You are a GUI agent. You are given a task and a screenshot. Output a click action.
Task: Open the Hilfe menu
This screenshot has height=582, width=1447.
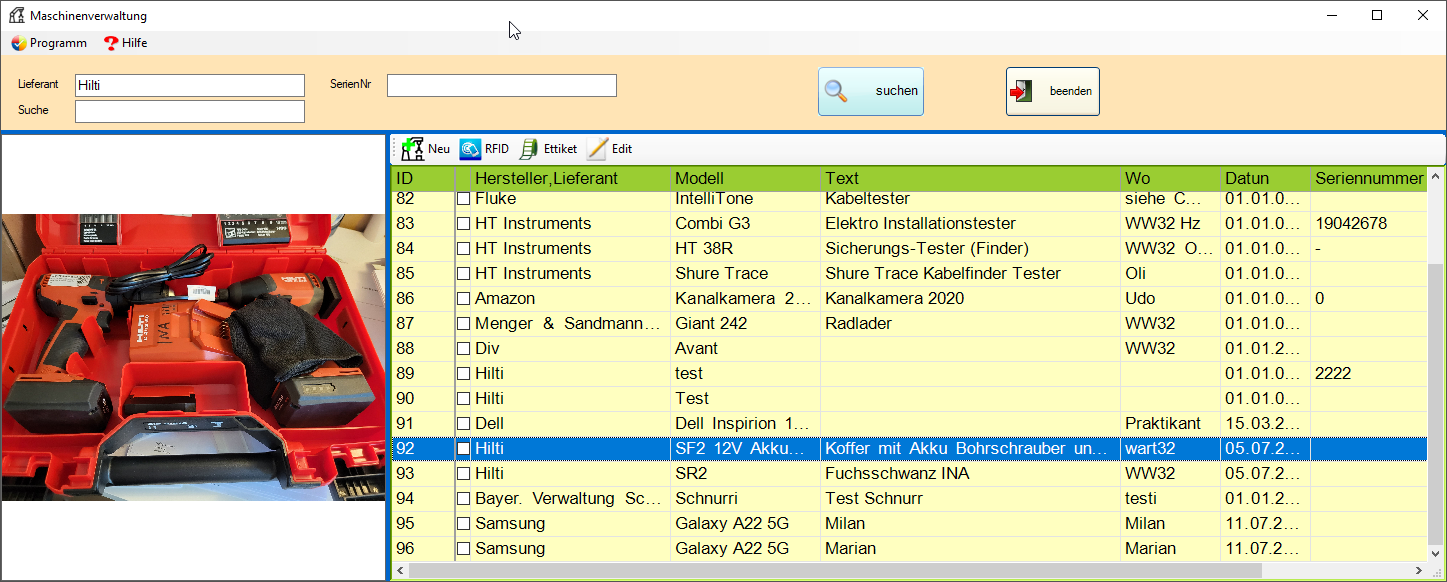tap(126, 43)
